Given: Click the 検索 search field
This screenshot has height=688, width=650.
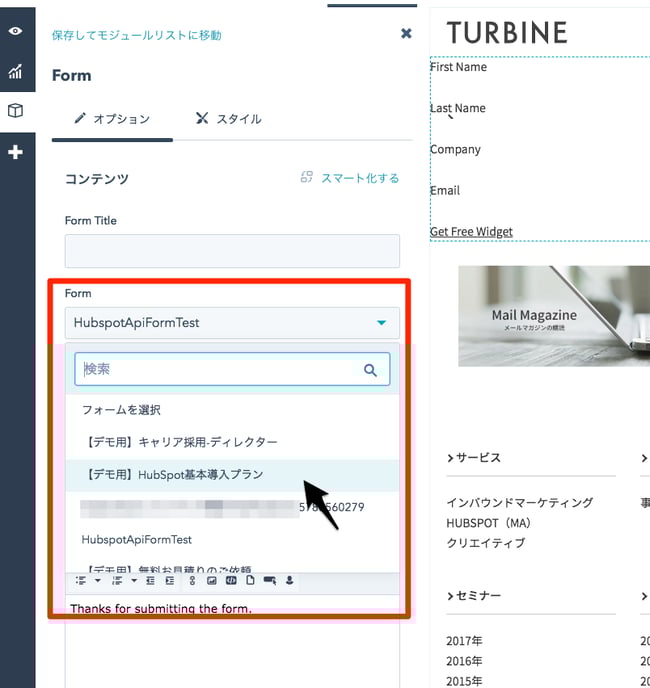Looking at the screenshot, I should (x=232, y=369).
